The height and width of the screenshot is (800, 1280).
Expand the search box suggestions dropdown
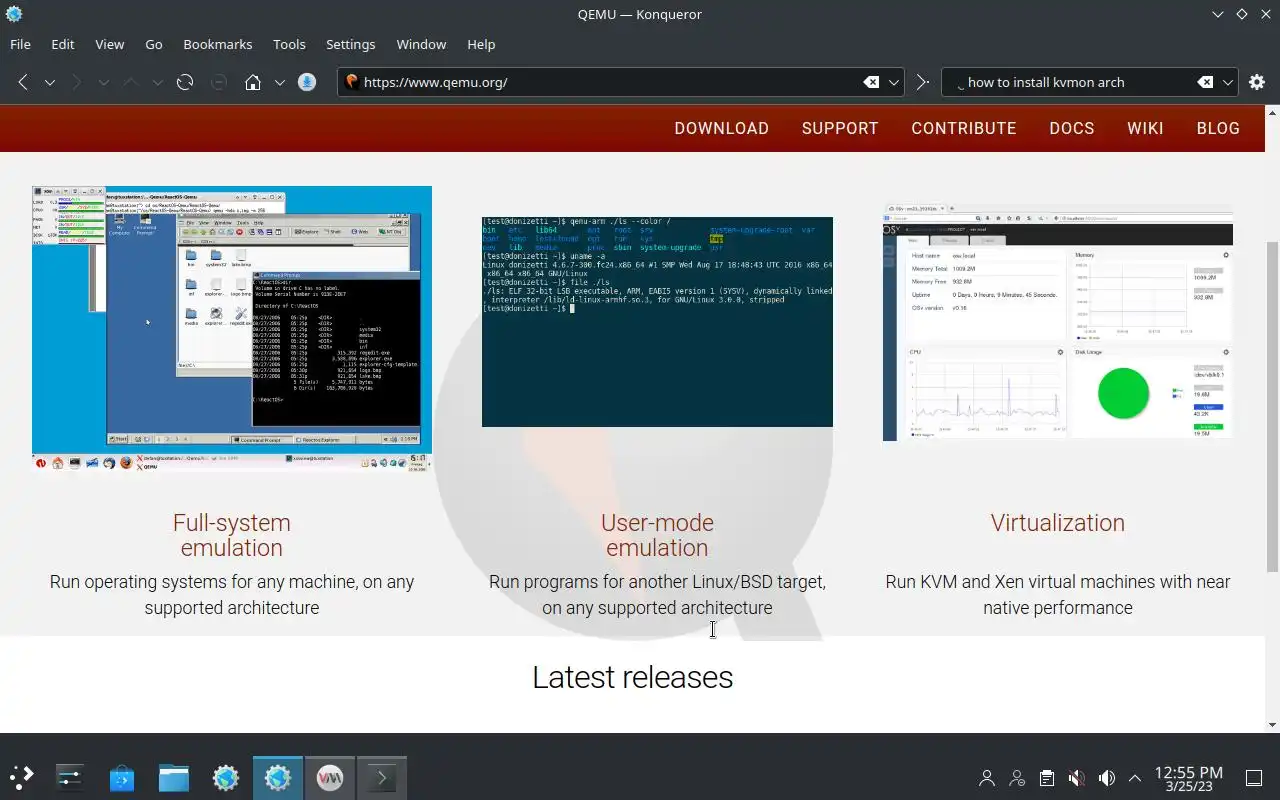pos(1228,82)
